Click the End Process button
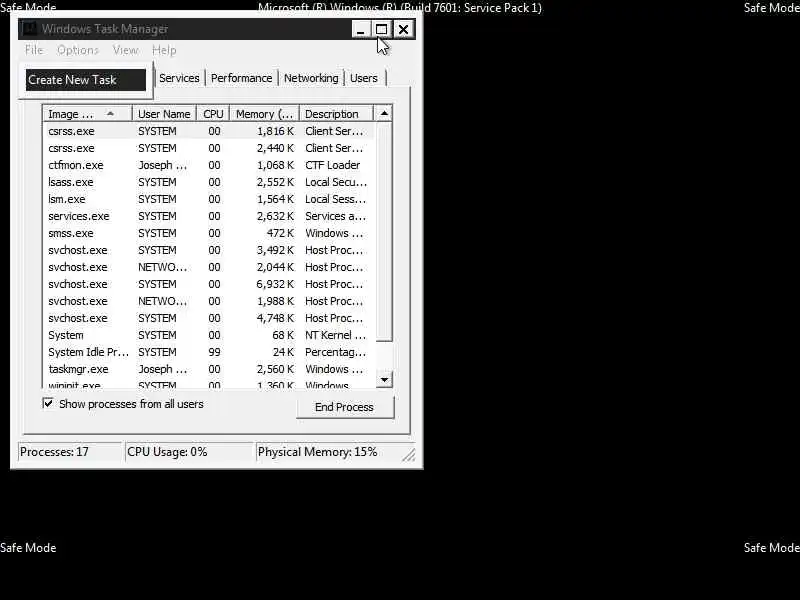The height and width of the screenshot is (600, 800). click(x=344, y=407)
